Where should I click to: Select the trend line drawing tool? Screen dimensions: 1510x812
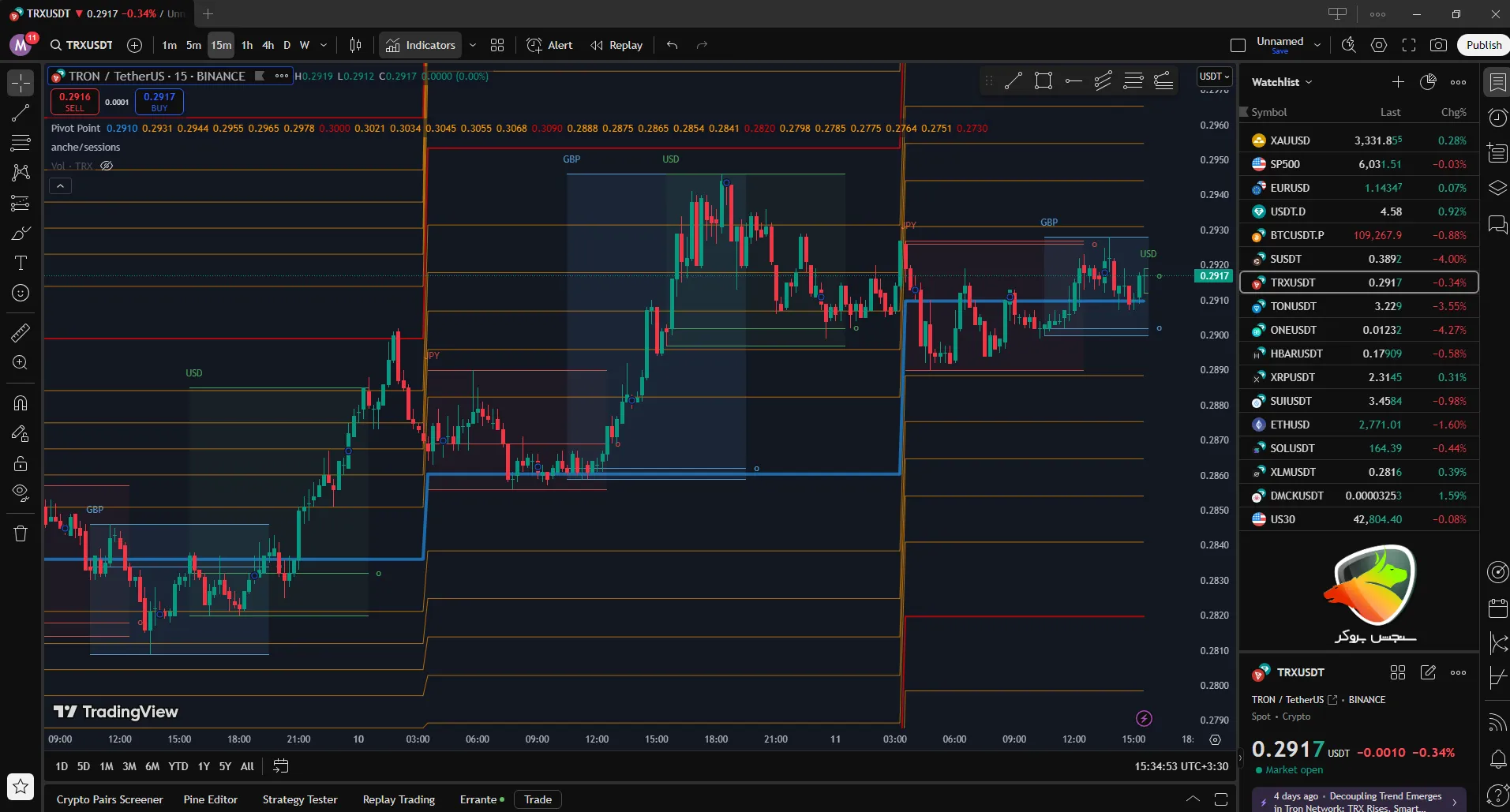21,113
